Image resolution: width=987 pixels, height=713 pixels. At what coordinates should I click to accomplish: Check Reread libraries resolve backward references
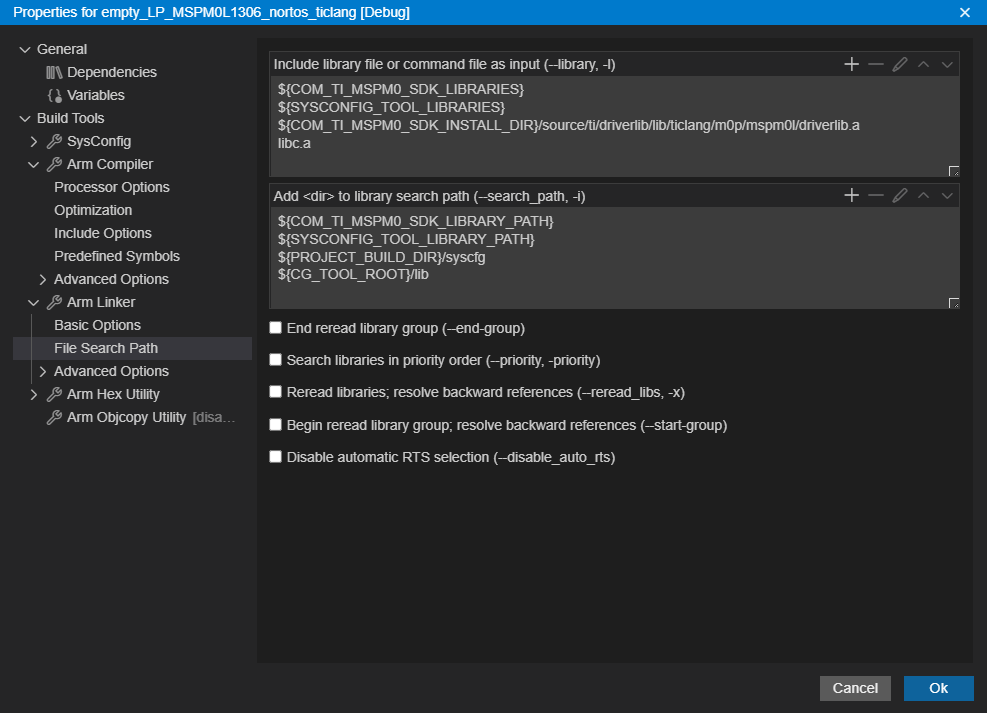click(276, 392)
